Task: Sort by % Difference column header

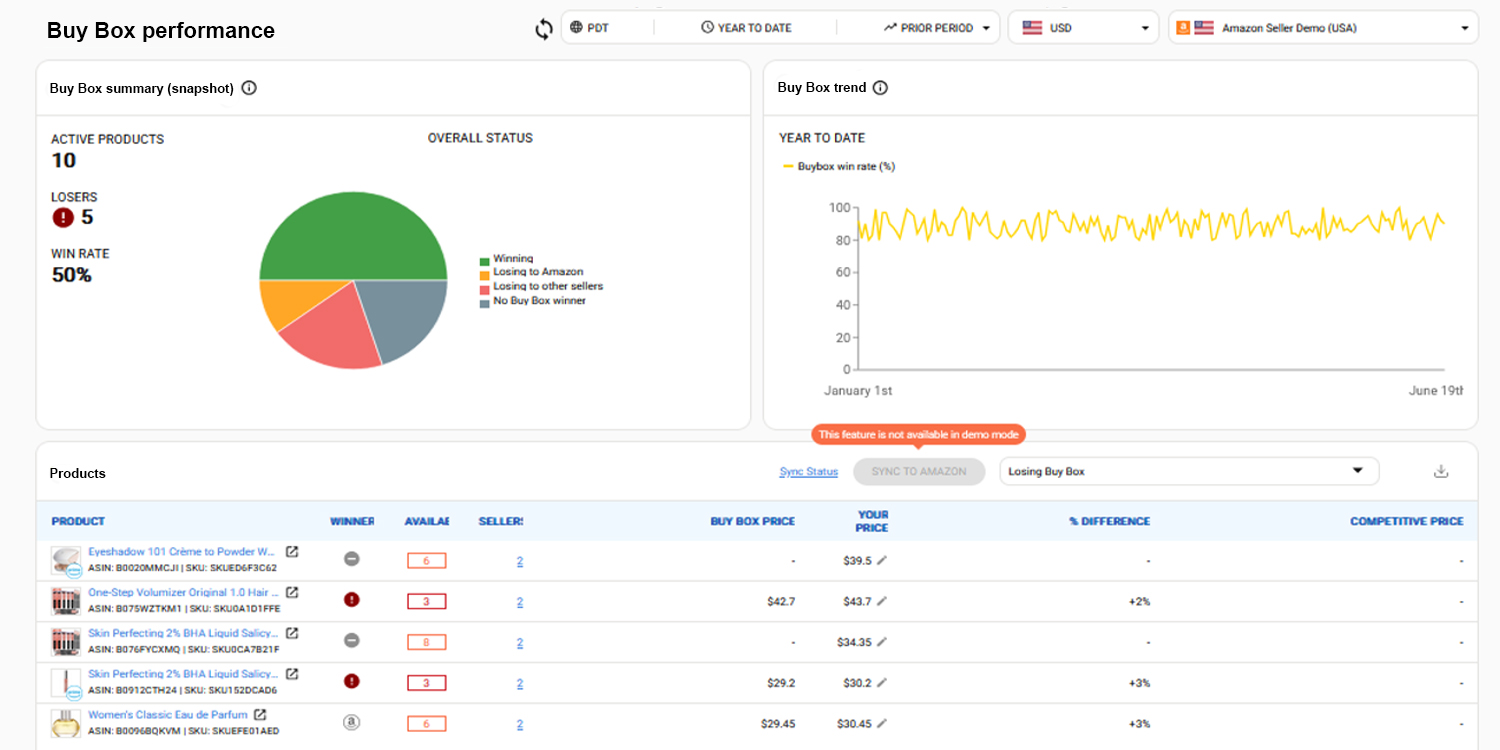Action: [x=1111, y=521]
